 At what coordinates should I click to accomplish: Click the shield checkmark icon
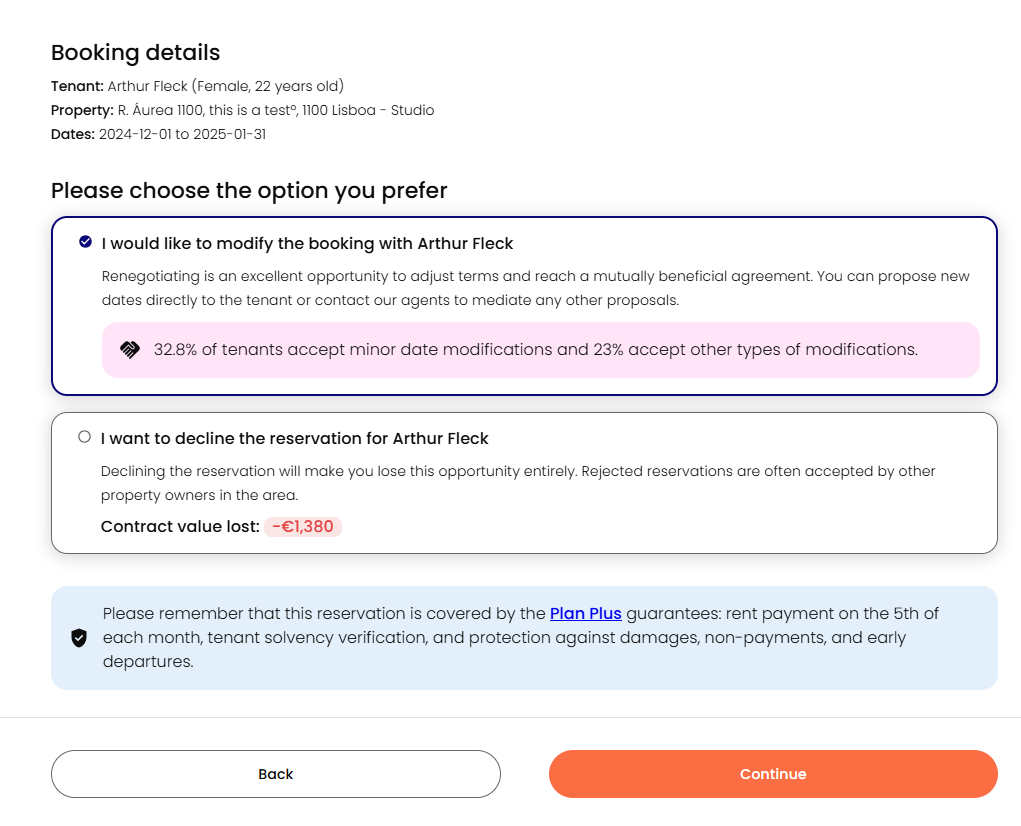click(79, 638)
